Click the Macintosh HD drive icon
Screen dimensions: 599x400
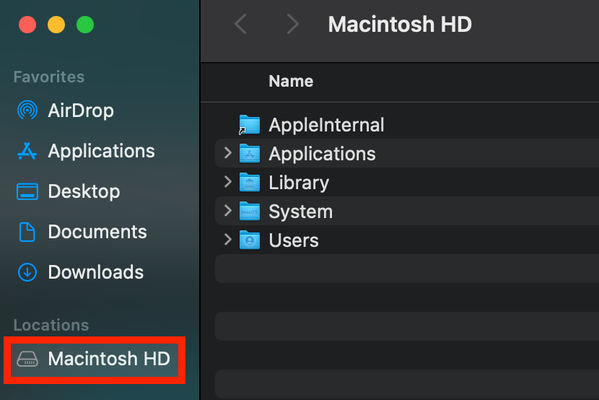pyautogui.click(x=27, y=359)
